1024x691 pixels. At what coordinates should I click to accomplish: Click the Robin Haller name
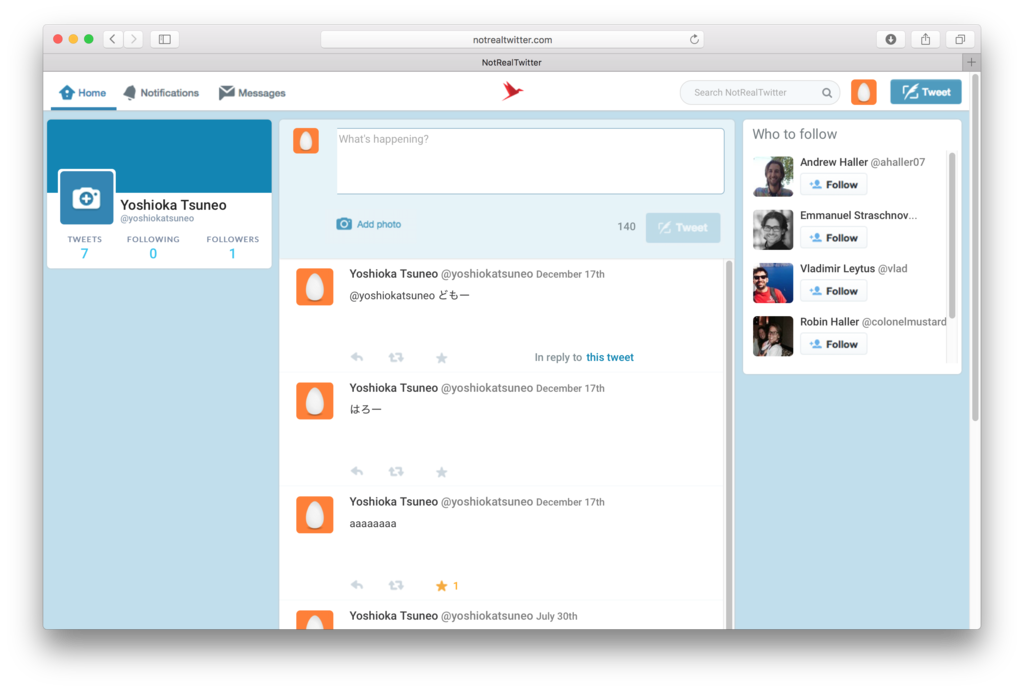pyautogui.click(x=829, y=321)
